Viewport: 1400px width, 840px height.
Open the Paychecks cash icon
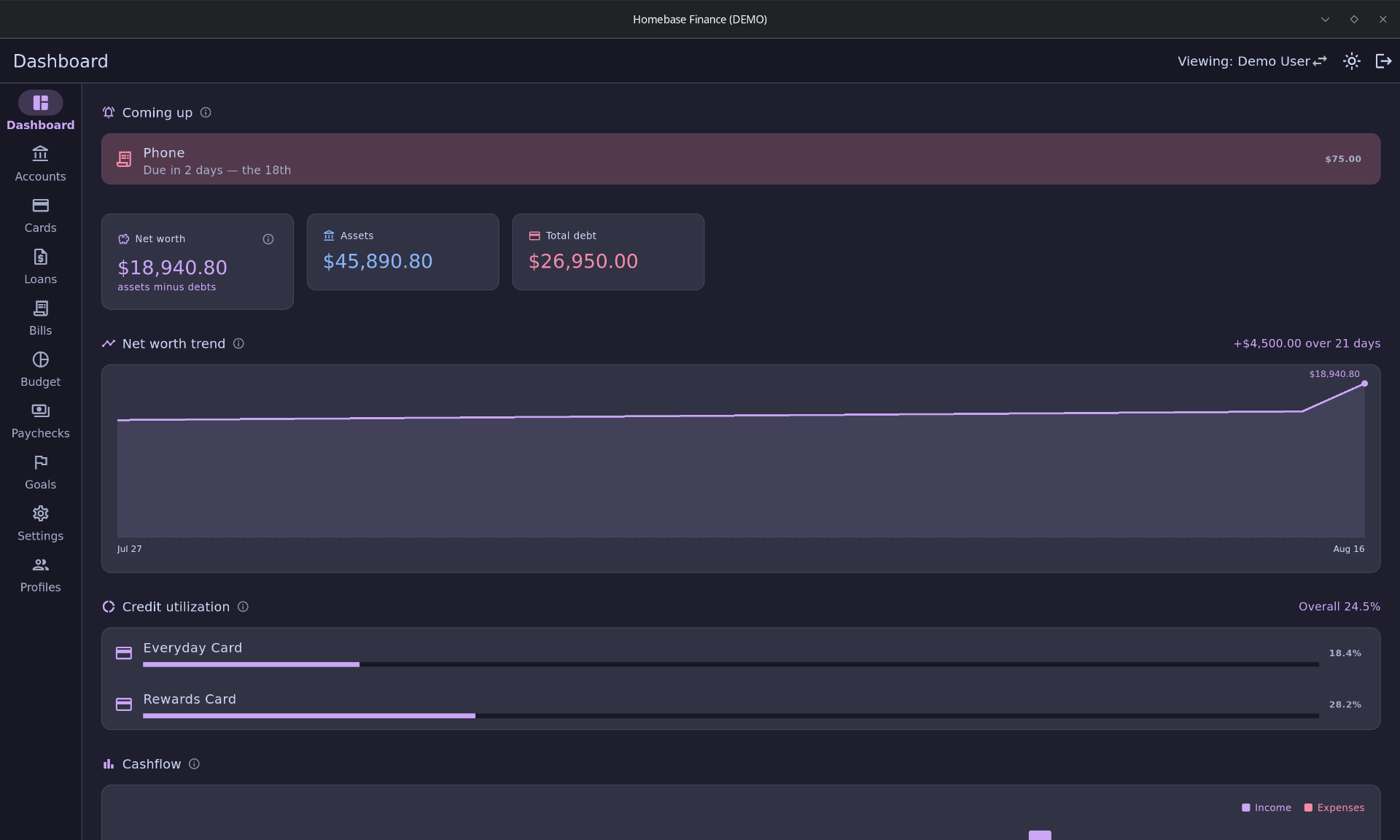coord(41,411)
